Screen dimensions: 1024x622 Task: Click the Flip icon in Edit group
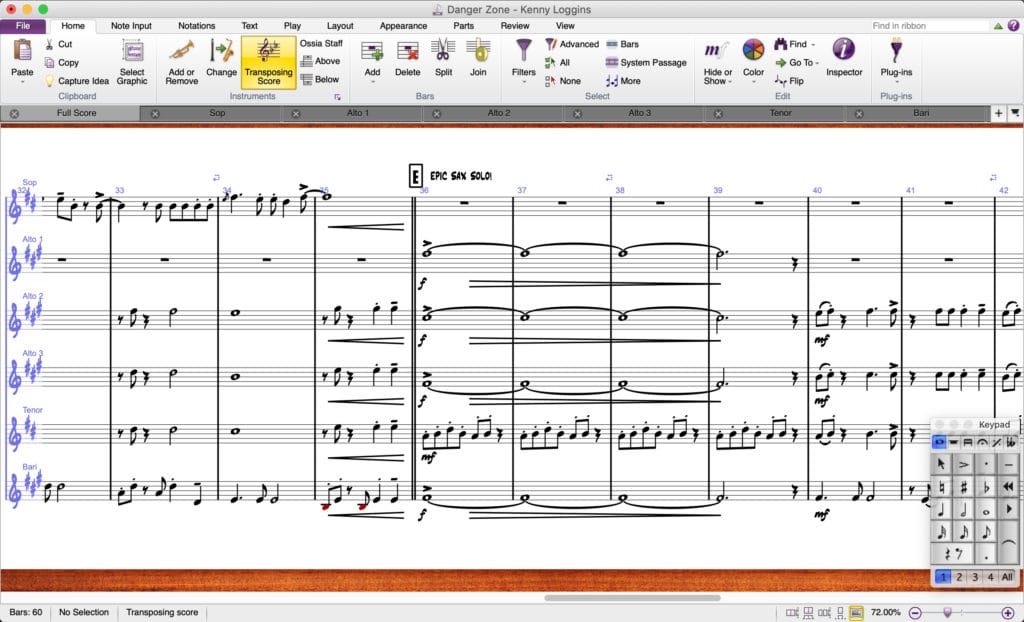click(x=780, y=81)
